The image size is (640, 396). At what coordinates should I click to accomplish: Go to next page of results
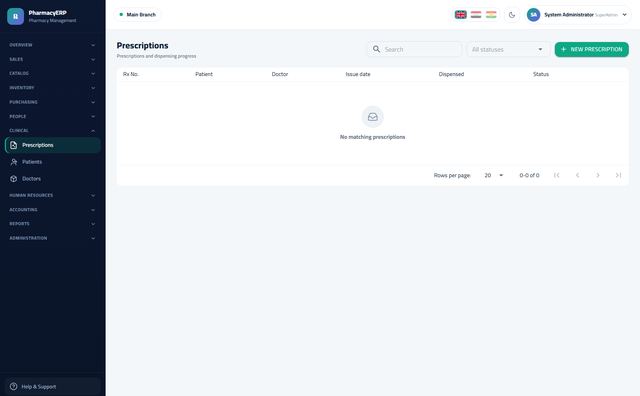(x=598, y=175)
